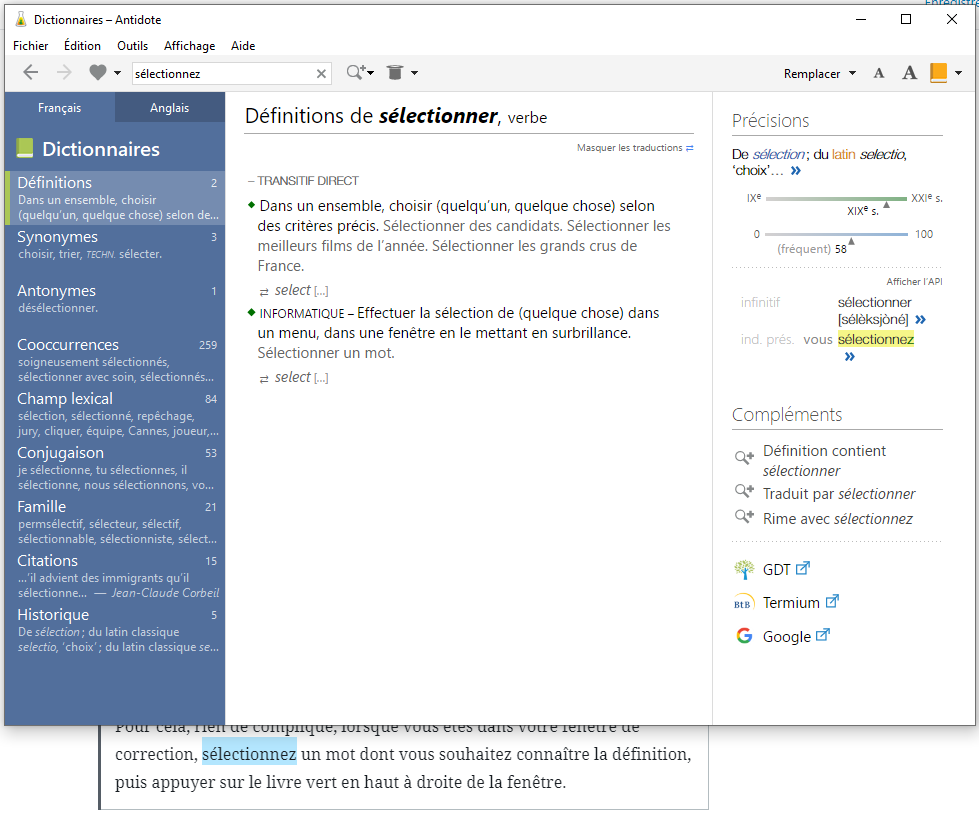979x816 pixels.
Task: Expand the favorites dropdown arrow
Action: click(118, 73)
